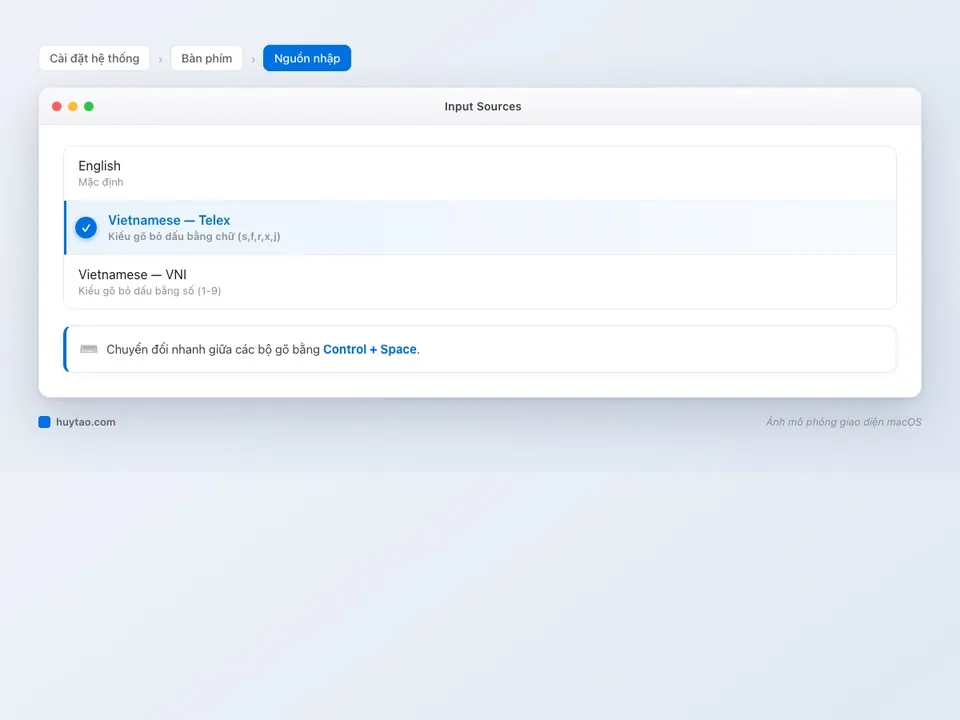The image size is (960, 720).
Task: Open the huytao.com link
Action: [x=86, y=422]
